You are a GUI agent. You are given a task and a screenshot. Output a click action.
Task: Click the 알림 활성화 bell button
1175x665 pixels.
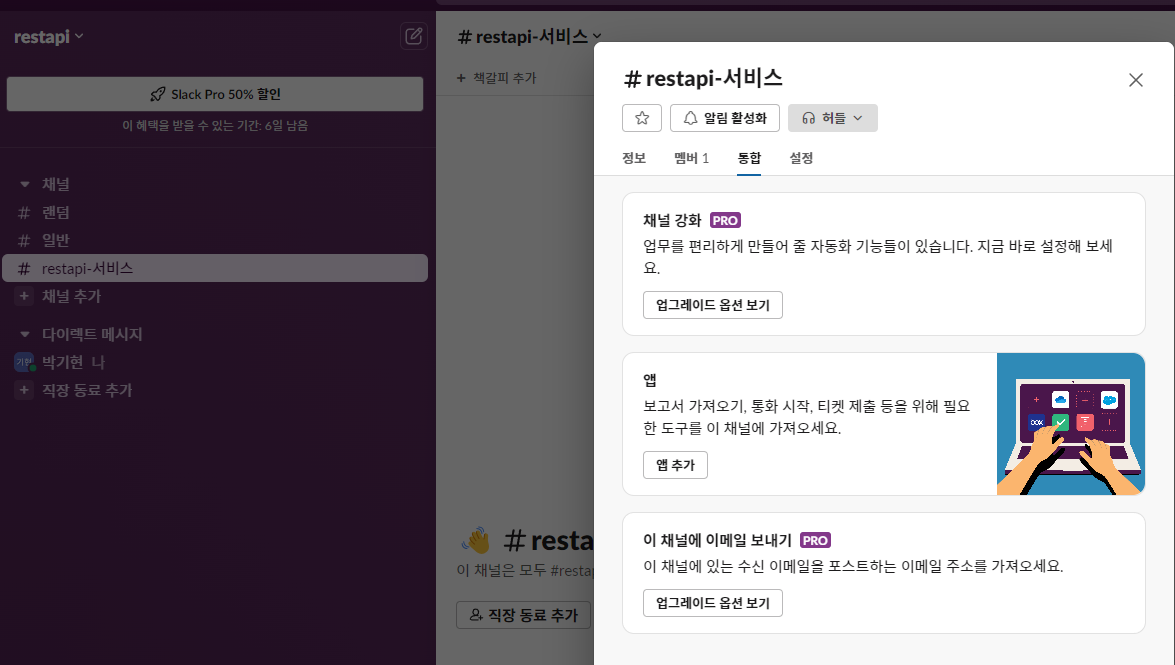(725, 118)
